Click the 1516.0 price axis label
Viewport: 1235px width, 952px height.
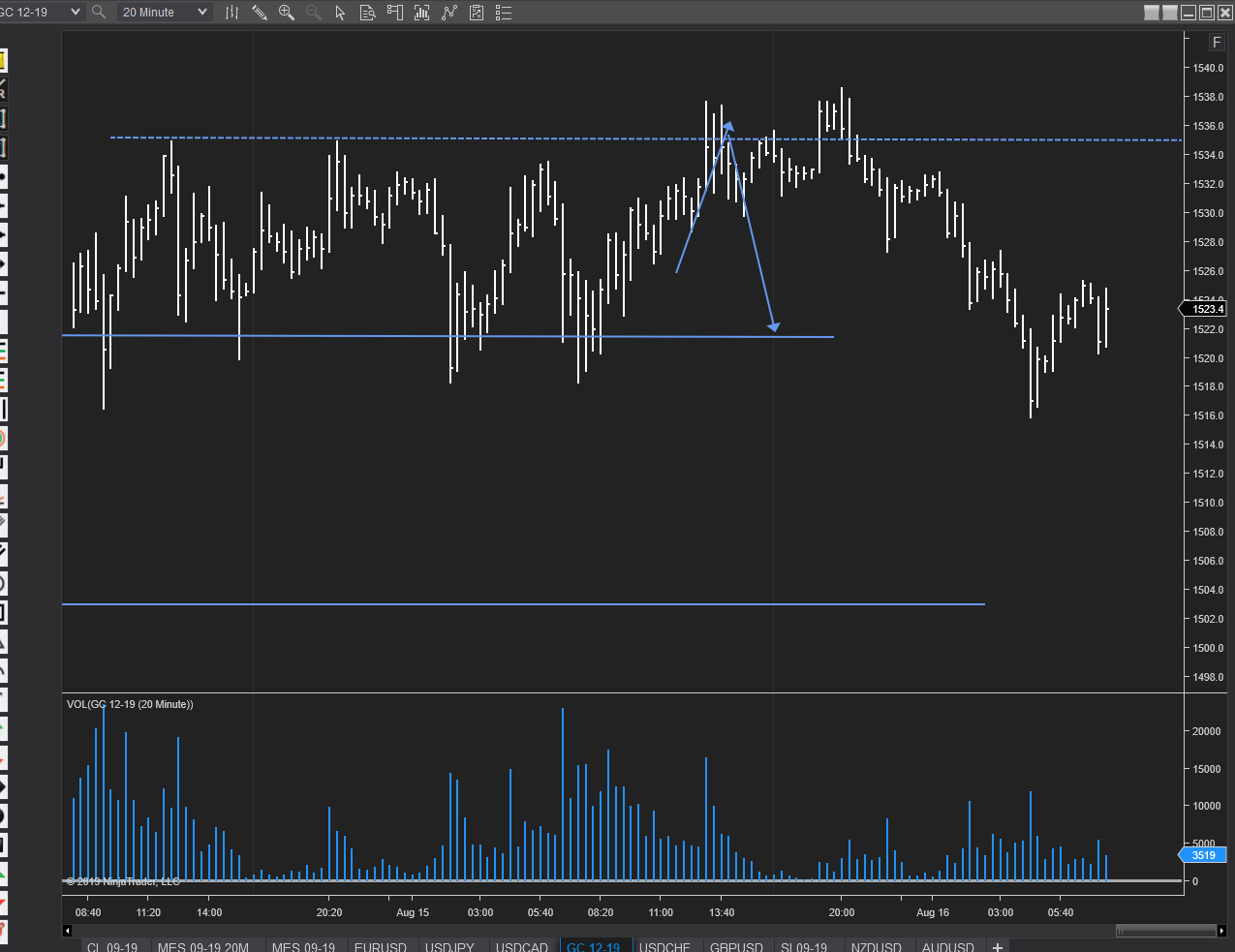(1208, 415)
